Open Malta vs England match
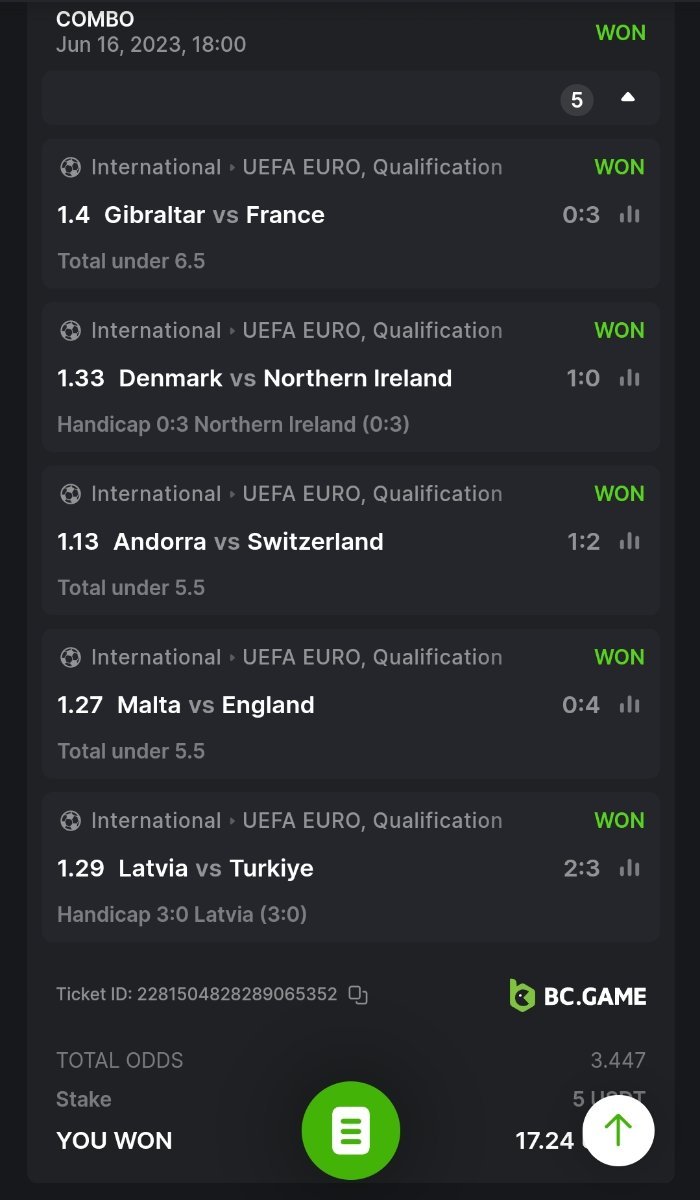Viewport: 700px width, 1200px height. pos(215,705)
